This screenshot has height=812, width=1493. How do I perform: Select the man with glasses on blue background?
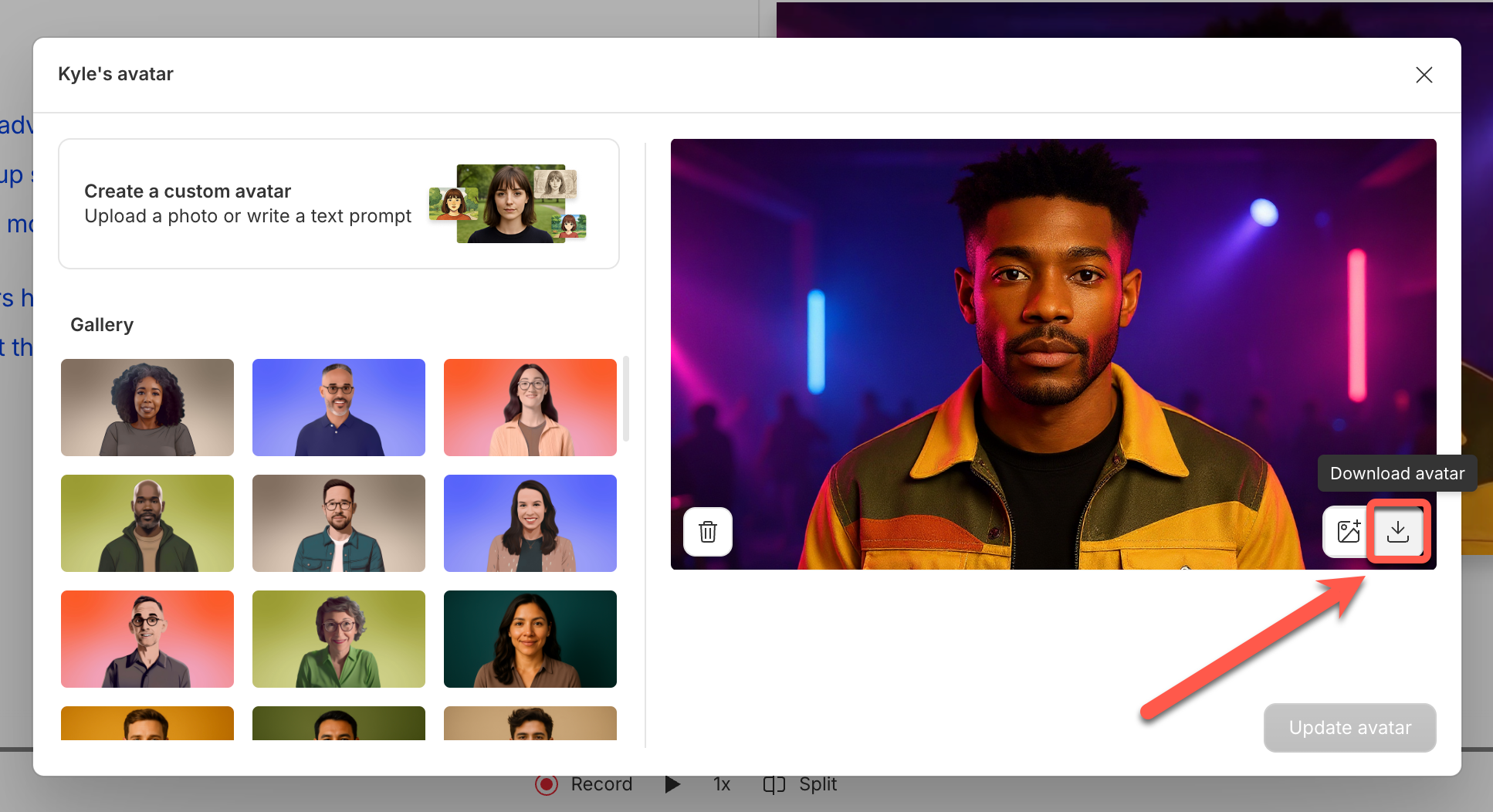click(x=338, y=408)
